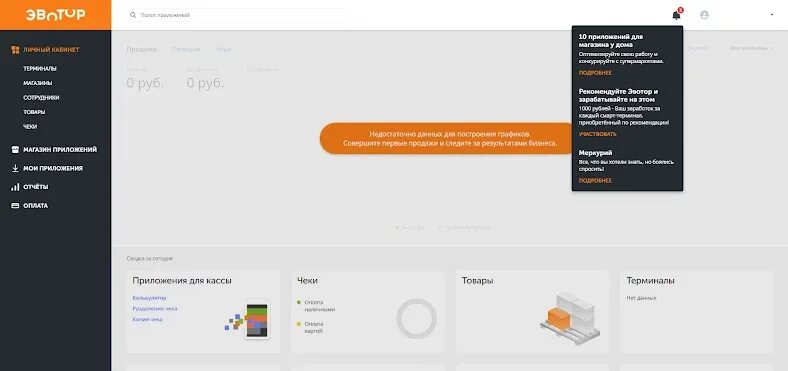Open the Разделение чека link
The height and width of the screenshot is (371, 788).
coord(155,309)
